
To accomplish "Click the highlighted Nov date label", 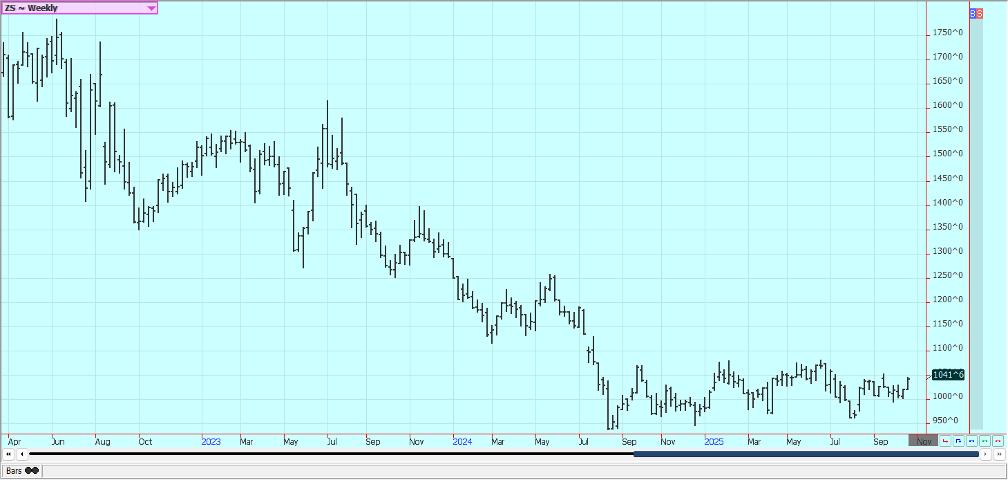I will click(923, 441).
